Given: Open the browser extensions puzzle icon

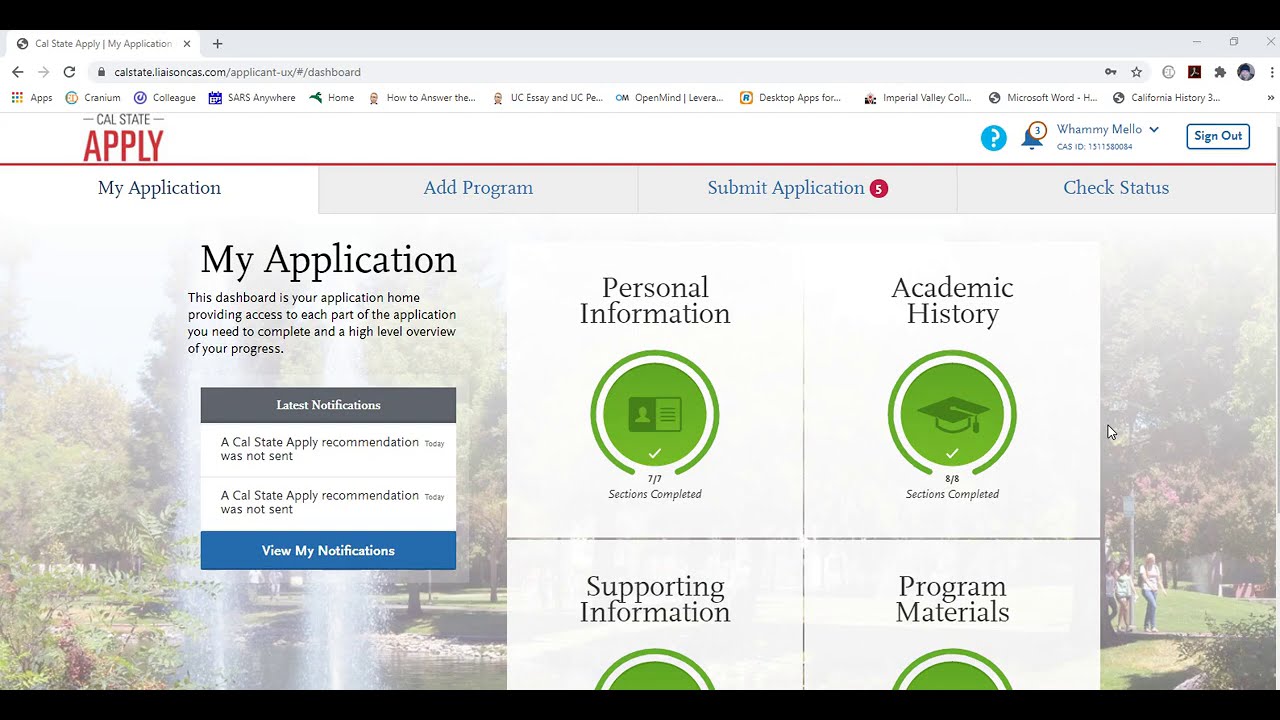Looking at the screenshot, I should pos(1220,72).
